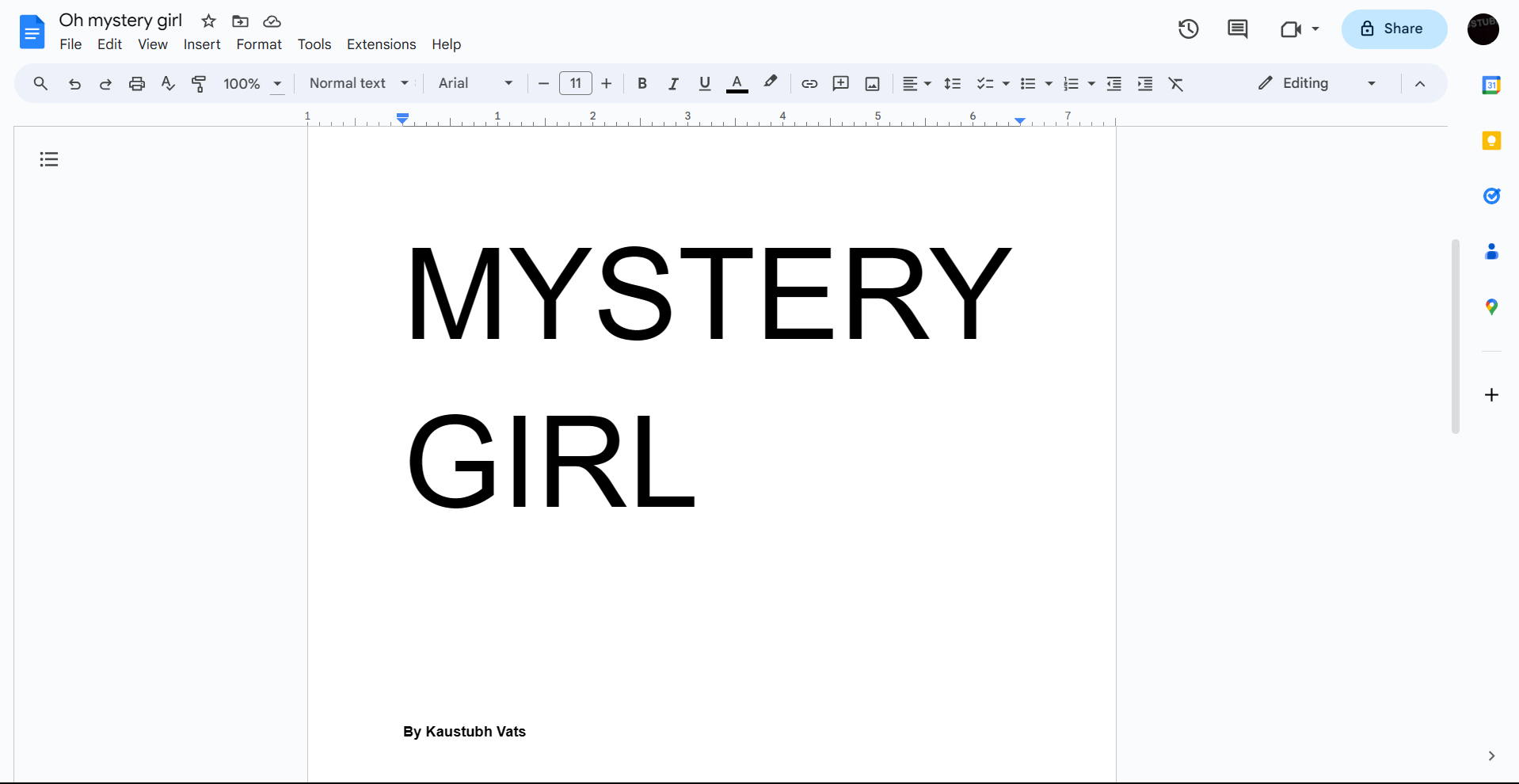
Task: Open the Insert menu
Action: [202, 44]
